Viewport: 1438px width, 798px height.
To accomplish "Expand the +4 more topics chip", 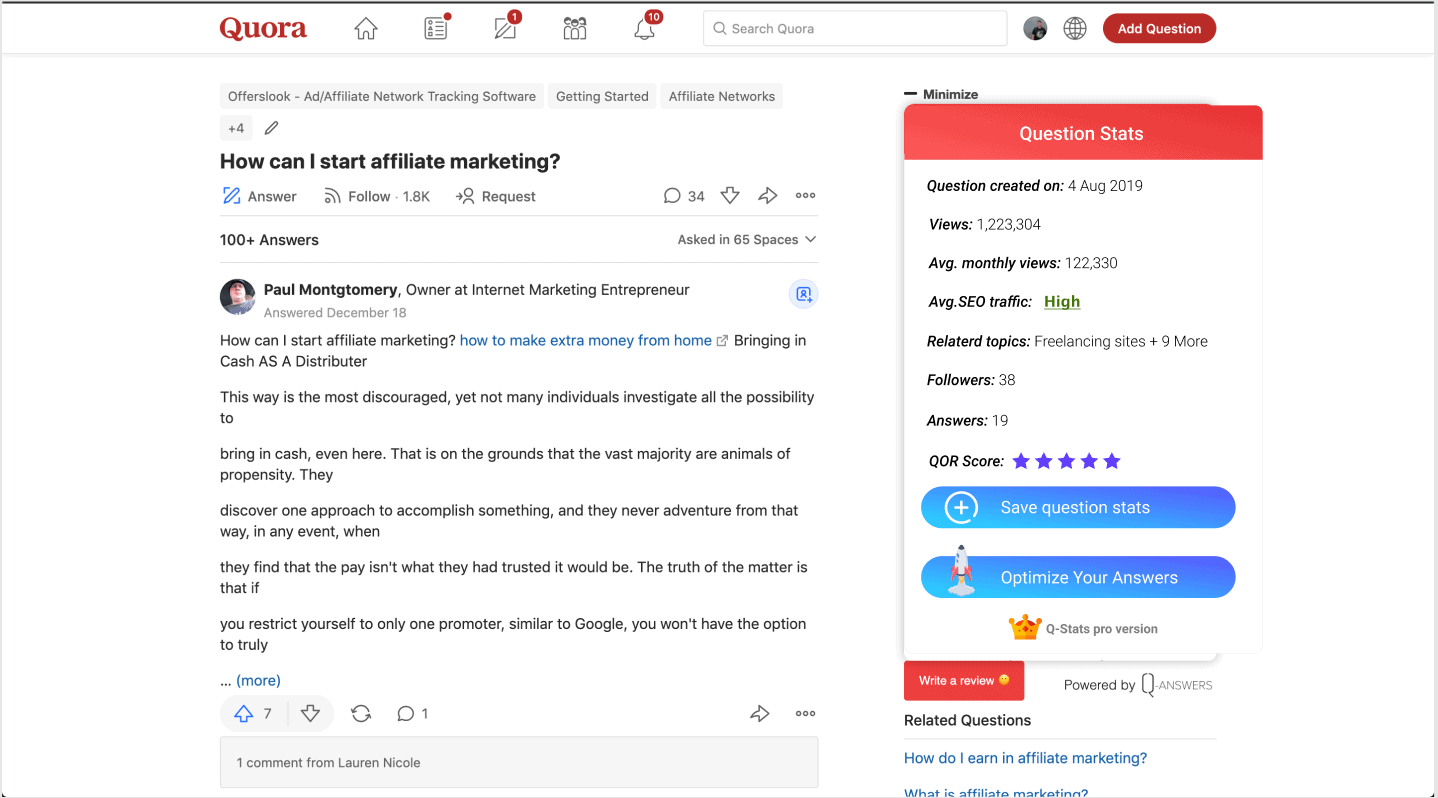I will pos(236,128).
